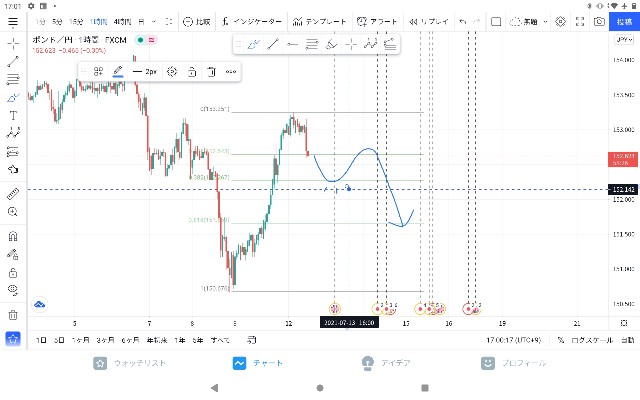Select the Text annotation tool

[13, 116]
